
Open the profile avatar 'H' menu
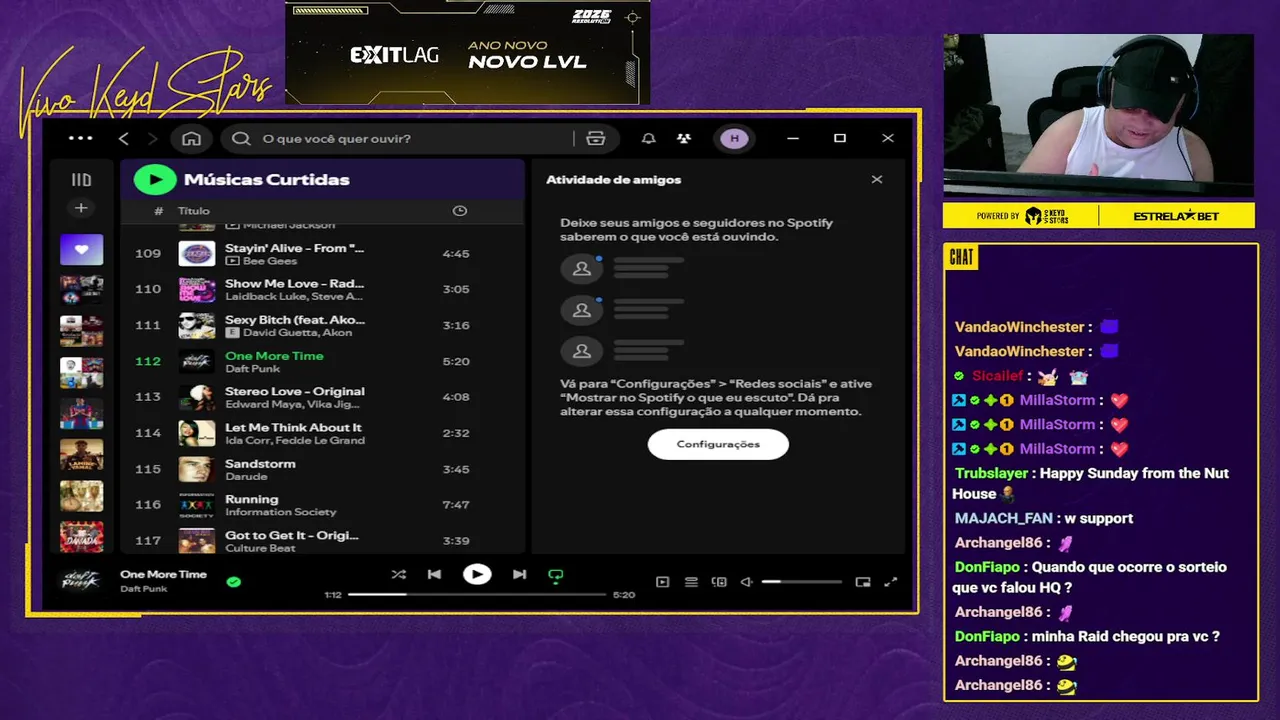(734, 138)
